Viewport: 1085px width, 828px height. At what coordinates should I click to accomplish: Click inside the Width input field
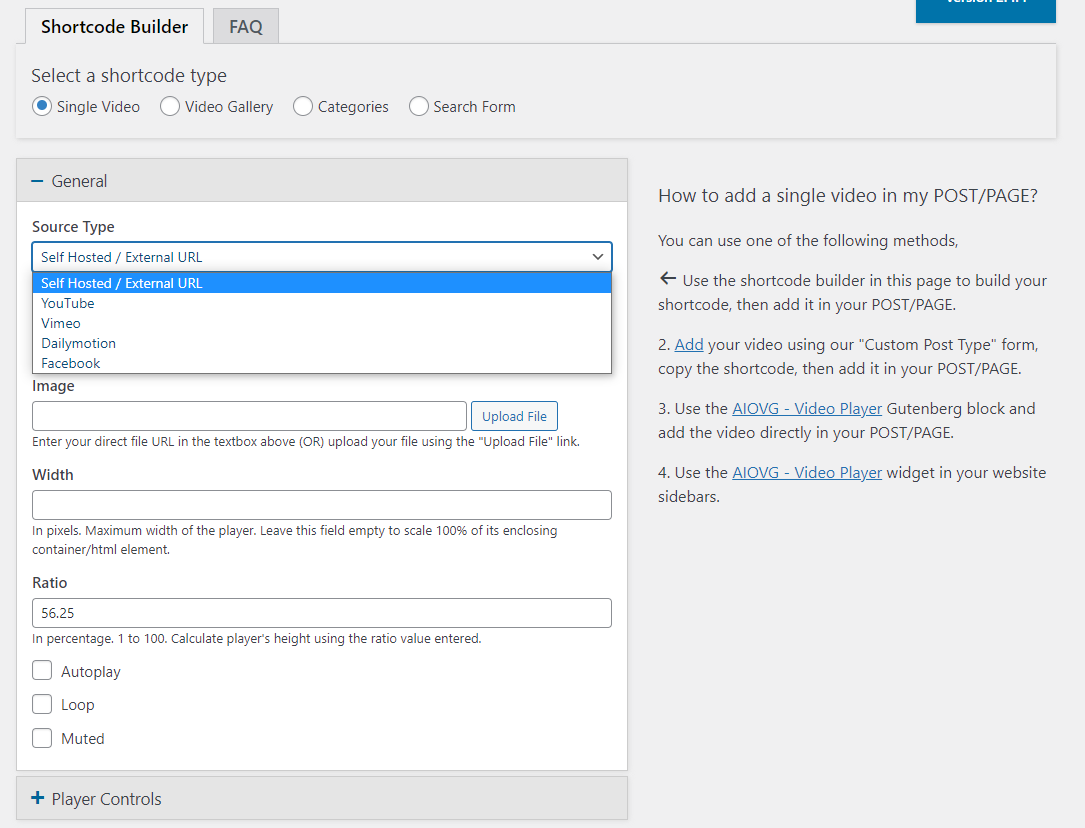[x=321, y=504]
